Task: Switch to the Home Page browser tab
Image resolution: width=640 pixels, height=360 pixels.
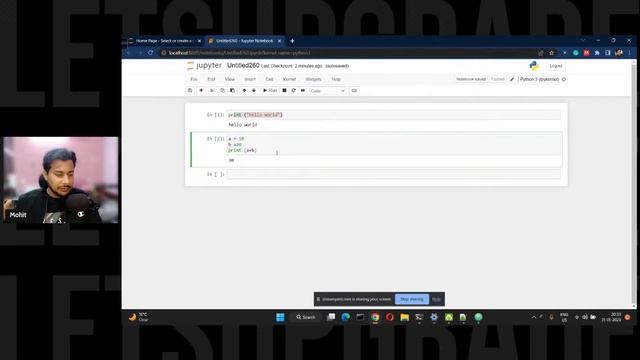Action: click(163, 41)
